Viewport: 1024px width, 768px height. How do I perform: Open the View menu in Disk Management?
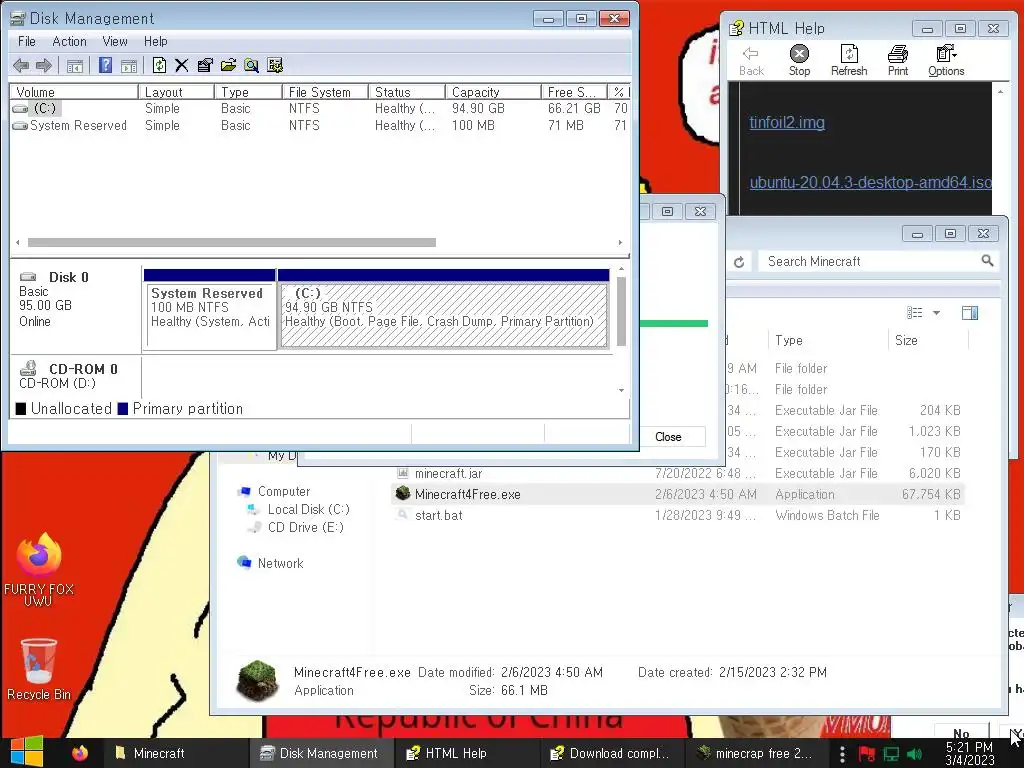click(x=115, y=41)
